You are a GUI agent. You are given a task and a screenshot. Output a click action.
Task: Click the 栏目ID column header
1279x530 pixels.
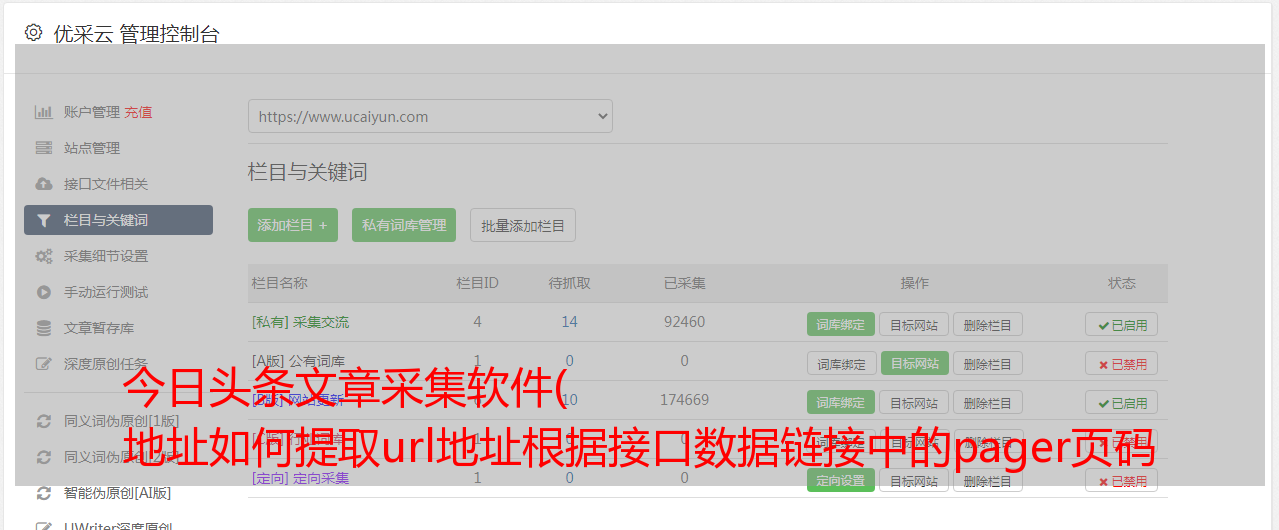(477, 283)
